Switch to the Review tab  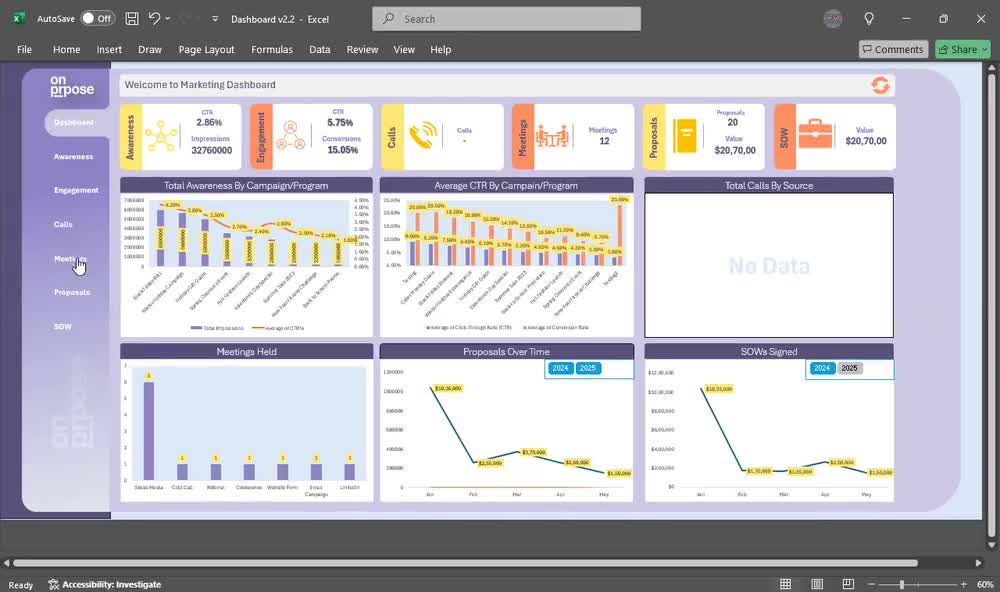pos(362,49)
